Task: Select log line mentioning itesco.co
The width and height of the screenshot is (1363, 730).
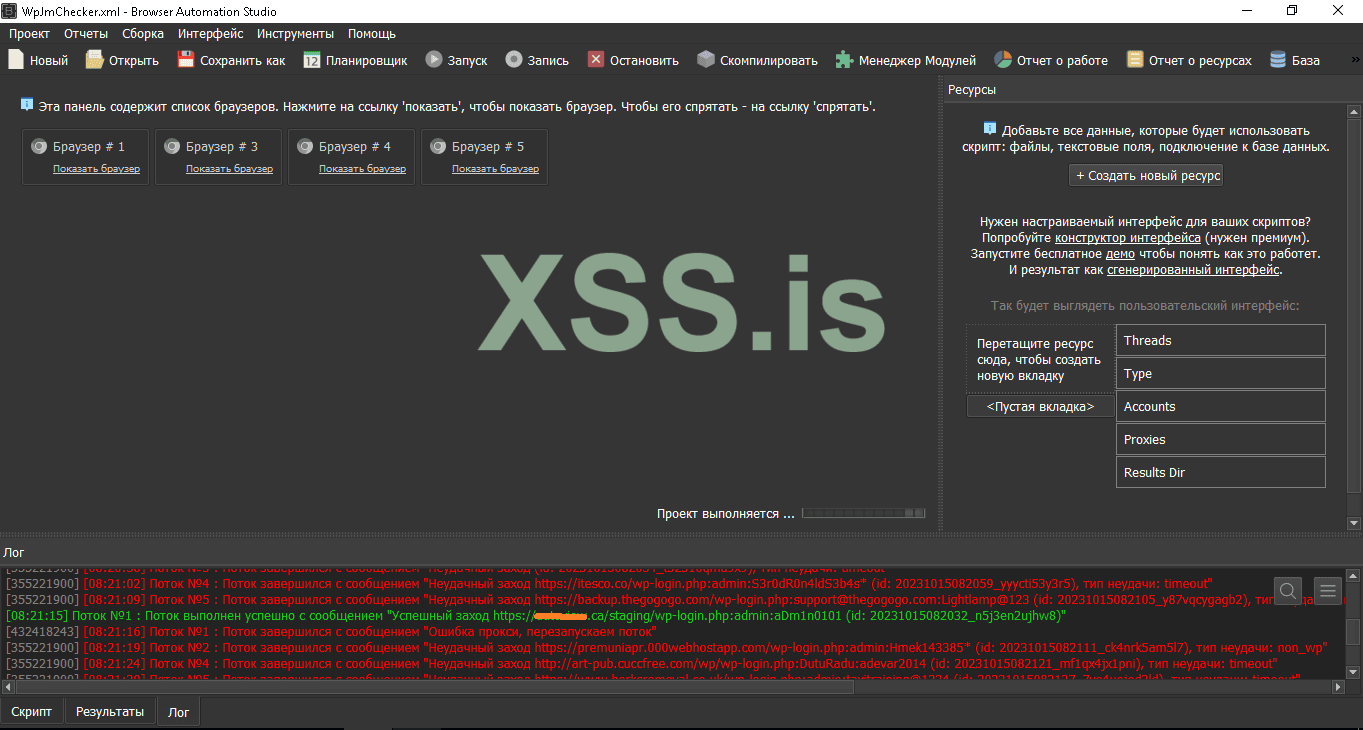Action: coord(609,583)
